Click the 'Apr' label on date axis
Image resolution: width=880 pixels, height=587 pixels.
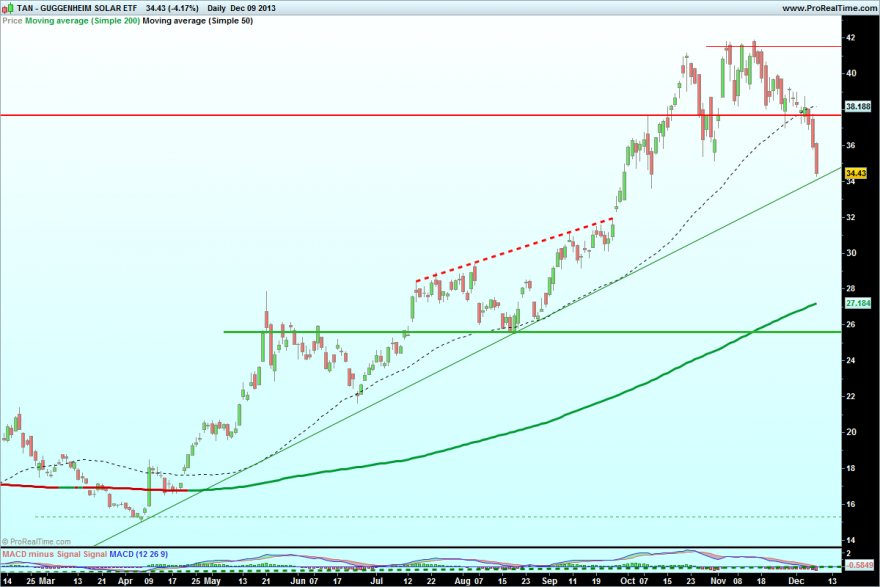[125, 581]
